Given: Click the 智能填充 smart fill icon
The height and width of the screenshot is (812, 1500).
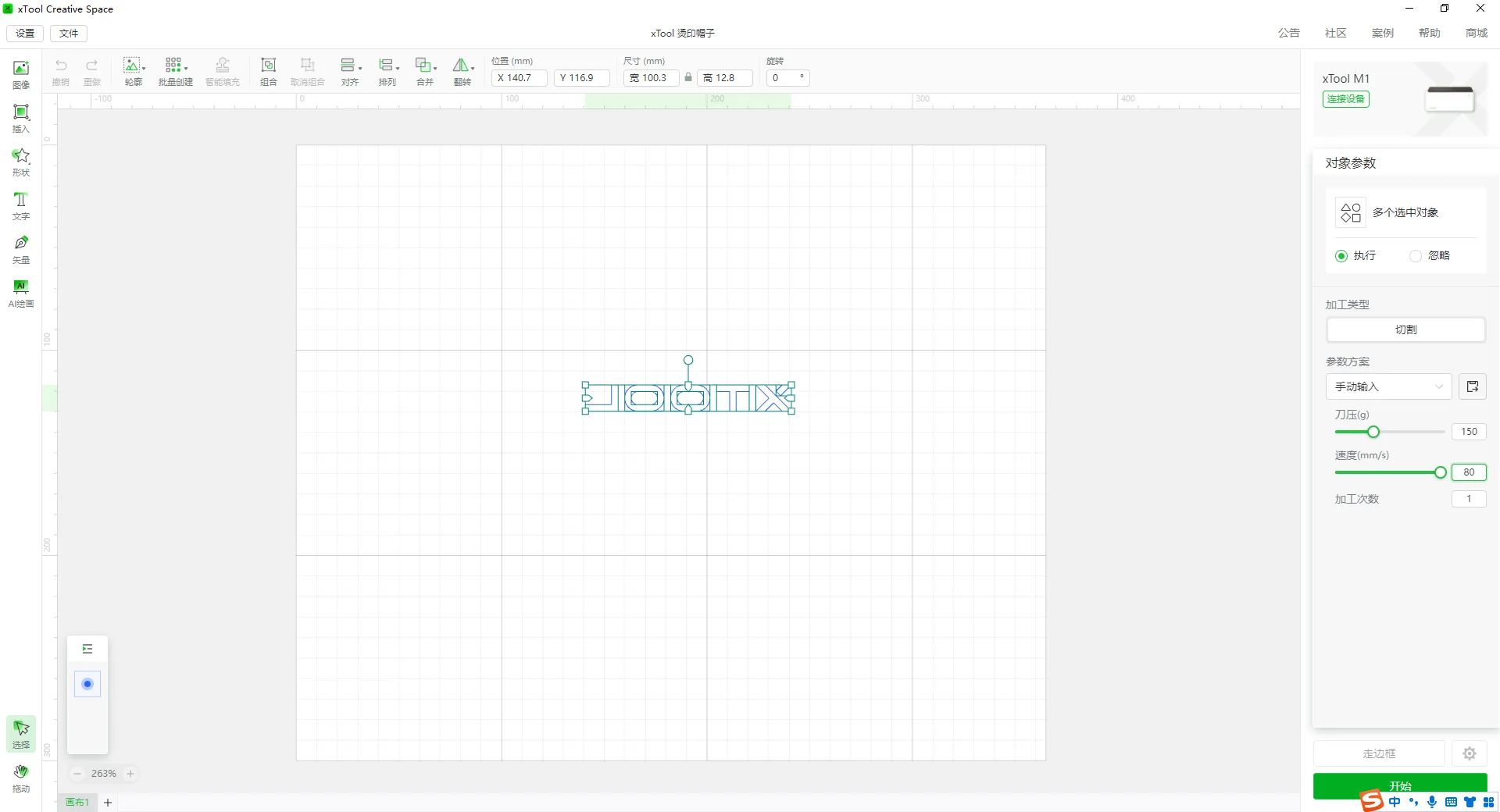Looking at the screenshot, I should 223,71.
